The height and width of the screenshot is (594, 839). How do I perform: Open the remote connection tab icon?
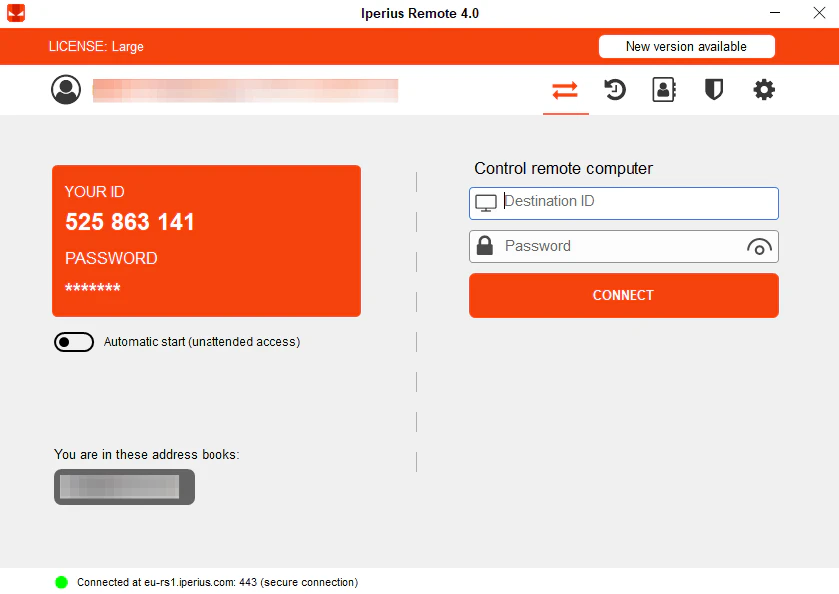[565, 90]
